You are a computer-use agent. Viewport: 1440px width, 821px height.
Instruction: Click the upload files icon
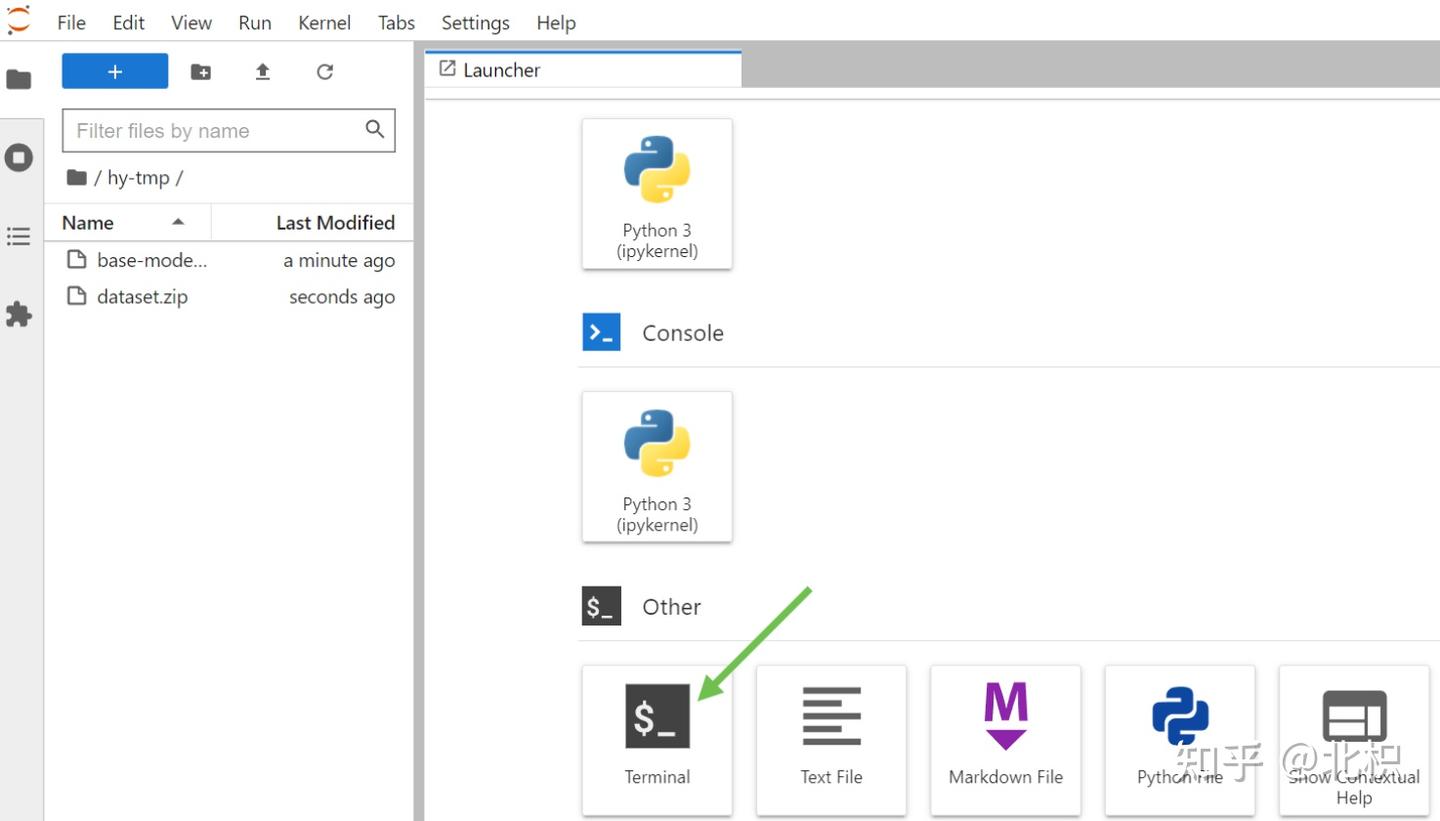(x=262, y=72)
